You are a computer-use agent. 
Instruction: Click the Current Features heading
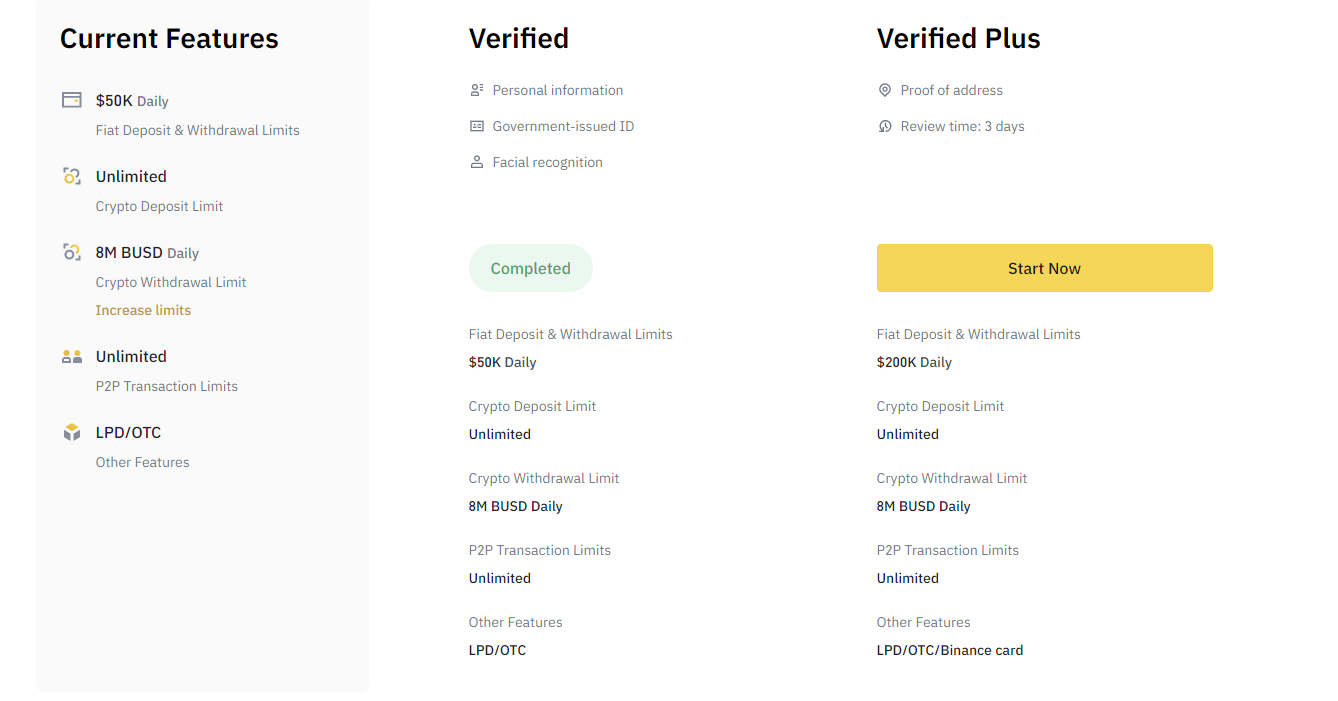click(169, 39)
